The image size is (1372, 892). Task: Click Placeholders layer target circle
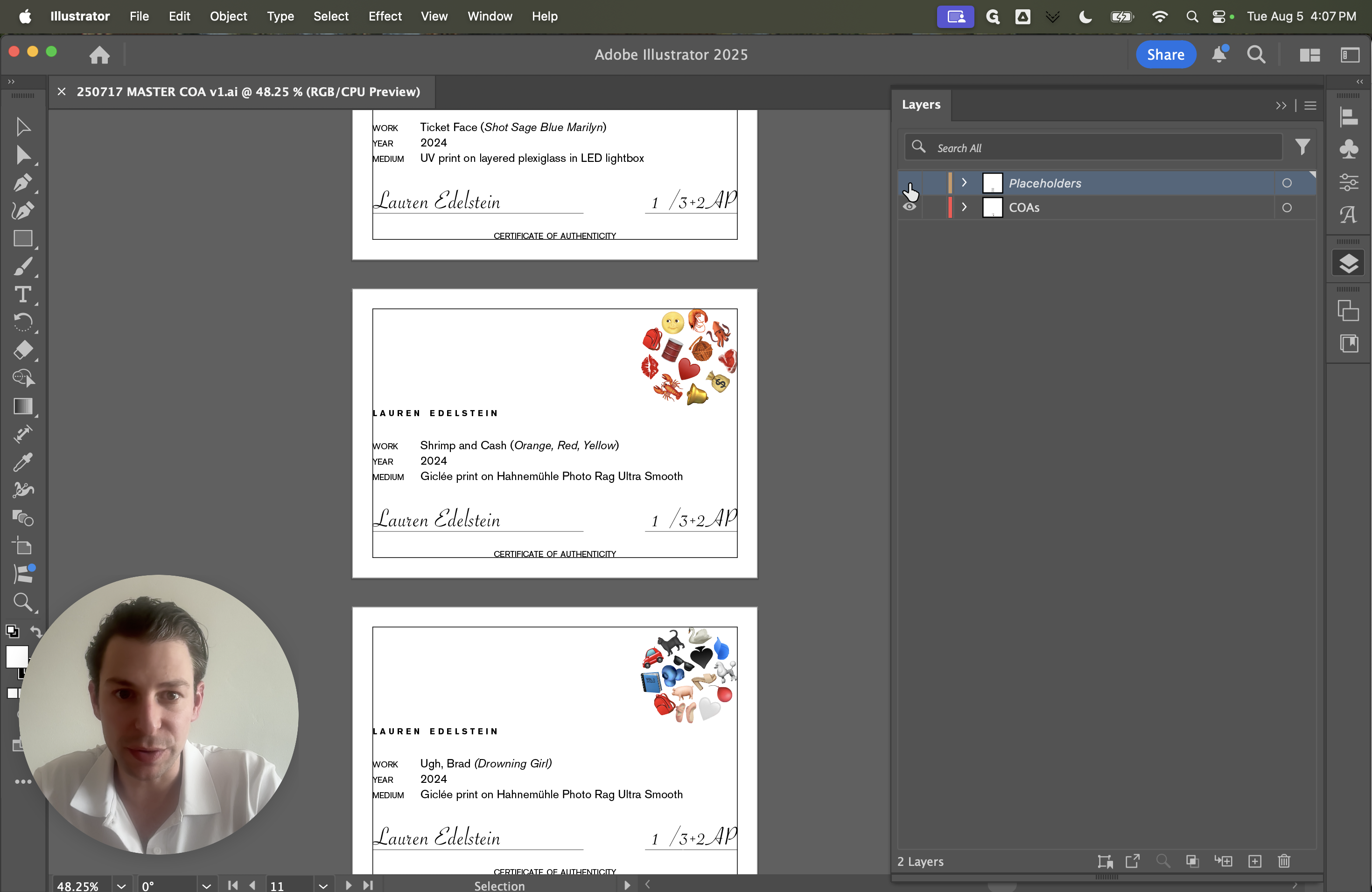[x=1287, y=183]
